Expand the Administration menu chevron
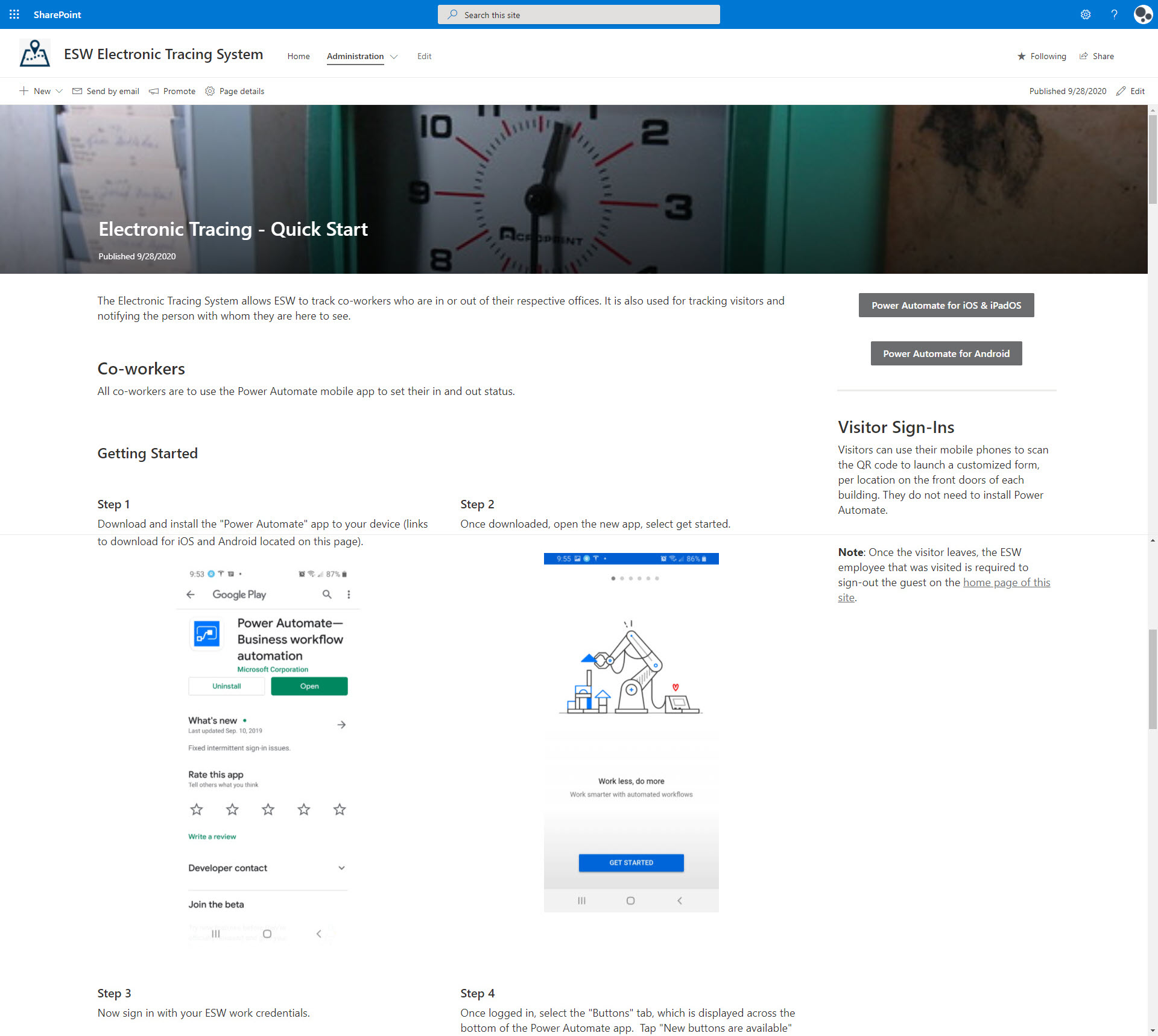Screen dimensions: 1158x1036 [394, 57]
